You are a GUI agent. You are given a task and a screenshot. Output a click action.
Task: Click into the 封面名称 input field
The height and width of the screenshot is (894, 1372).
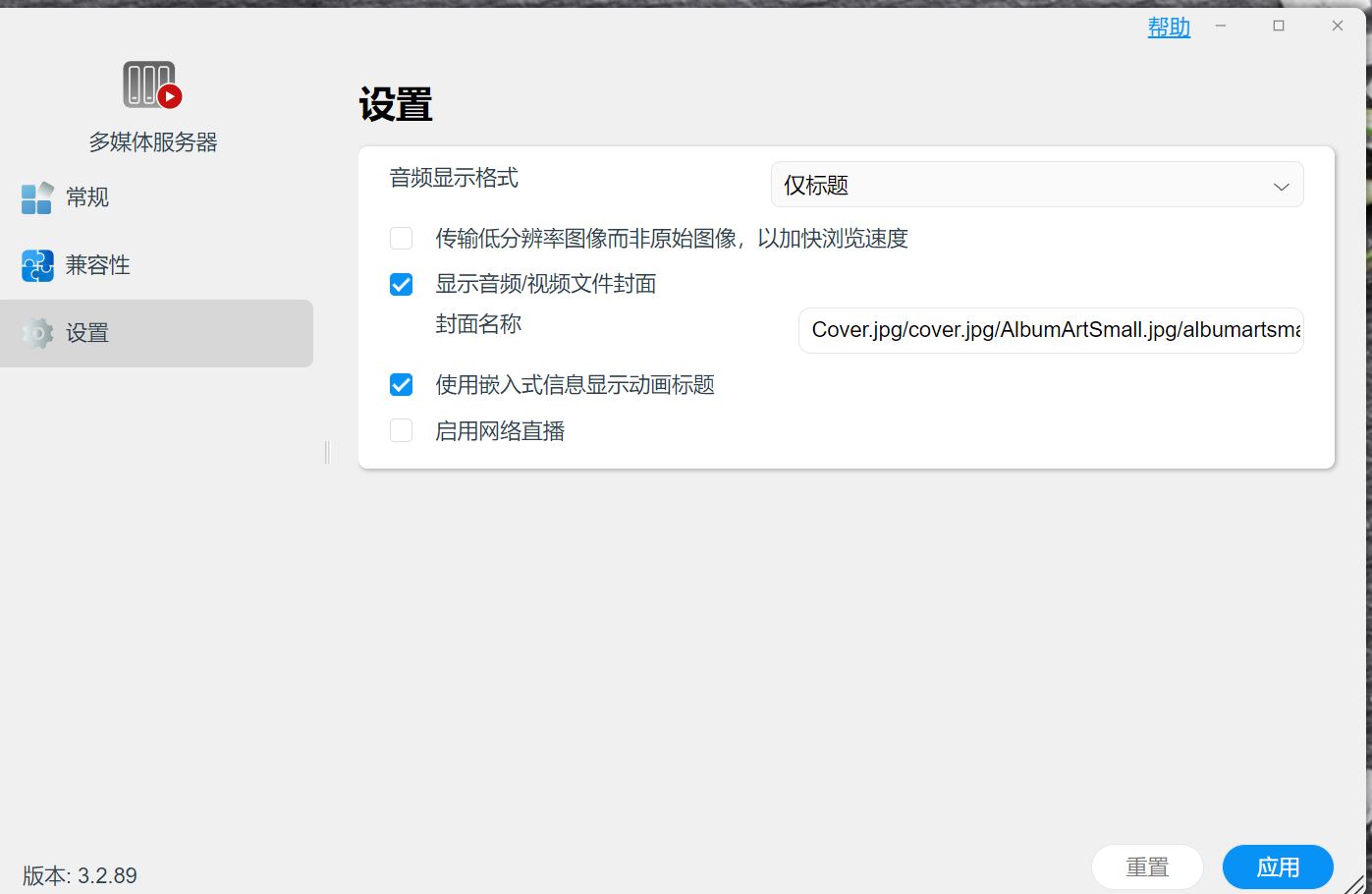1051,330
